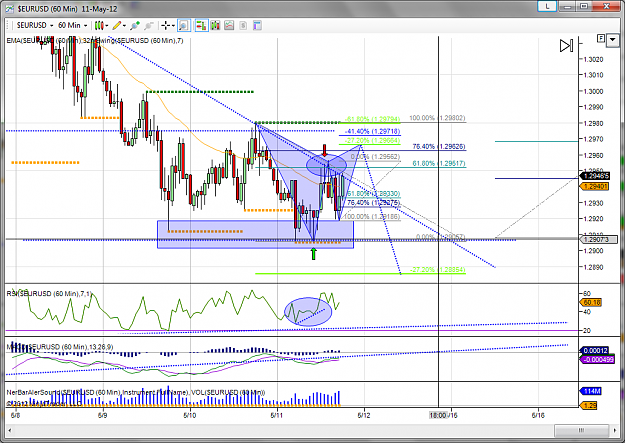
Task: Click the purple -0.000499 value marker
Action: (597, 360)
